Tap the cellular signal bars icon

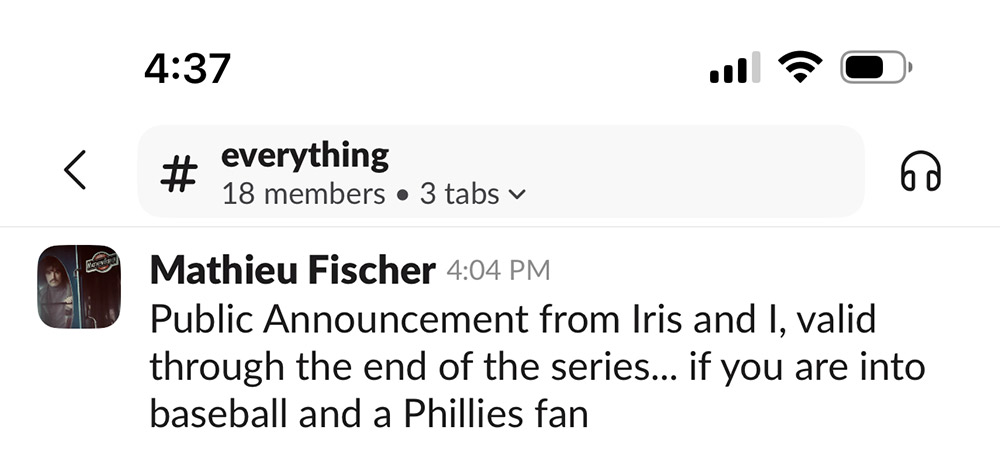tap(735, 69)
